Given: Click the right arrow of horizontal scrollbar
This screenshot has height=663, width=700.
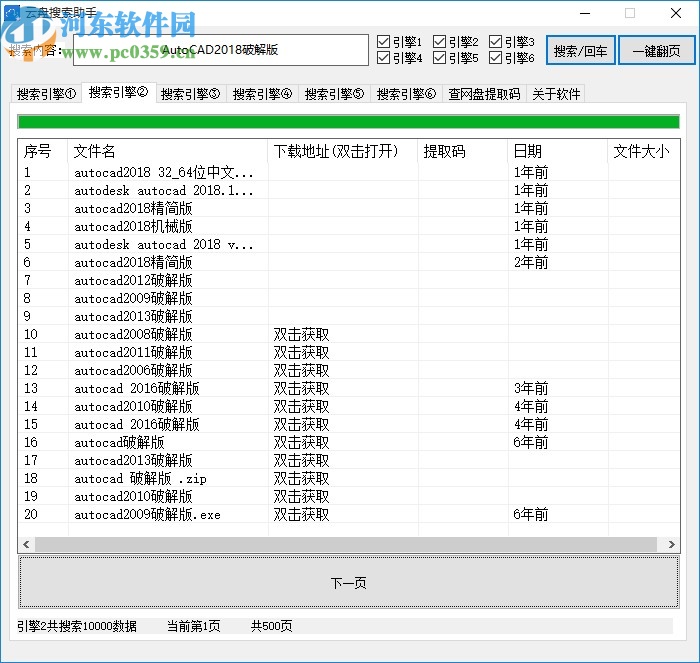Looking at the screenshot, I should point(671,544).
